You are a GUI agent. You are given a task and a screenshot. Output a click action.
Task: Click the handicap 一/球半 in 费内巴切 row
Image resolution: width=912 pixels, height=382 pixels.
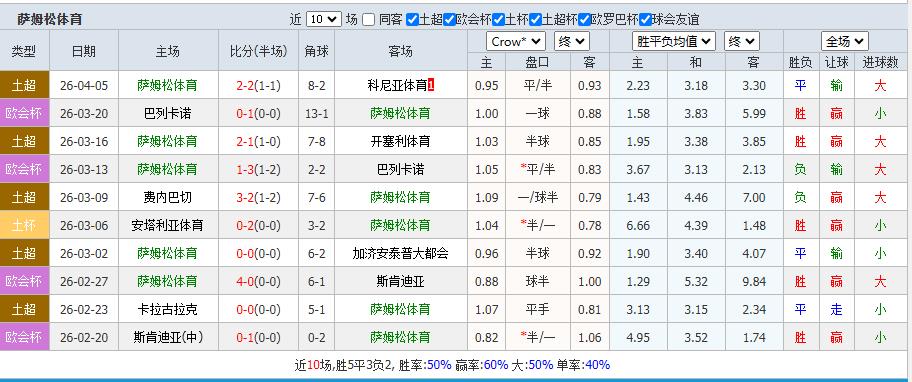(537, 197)
